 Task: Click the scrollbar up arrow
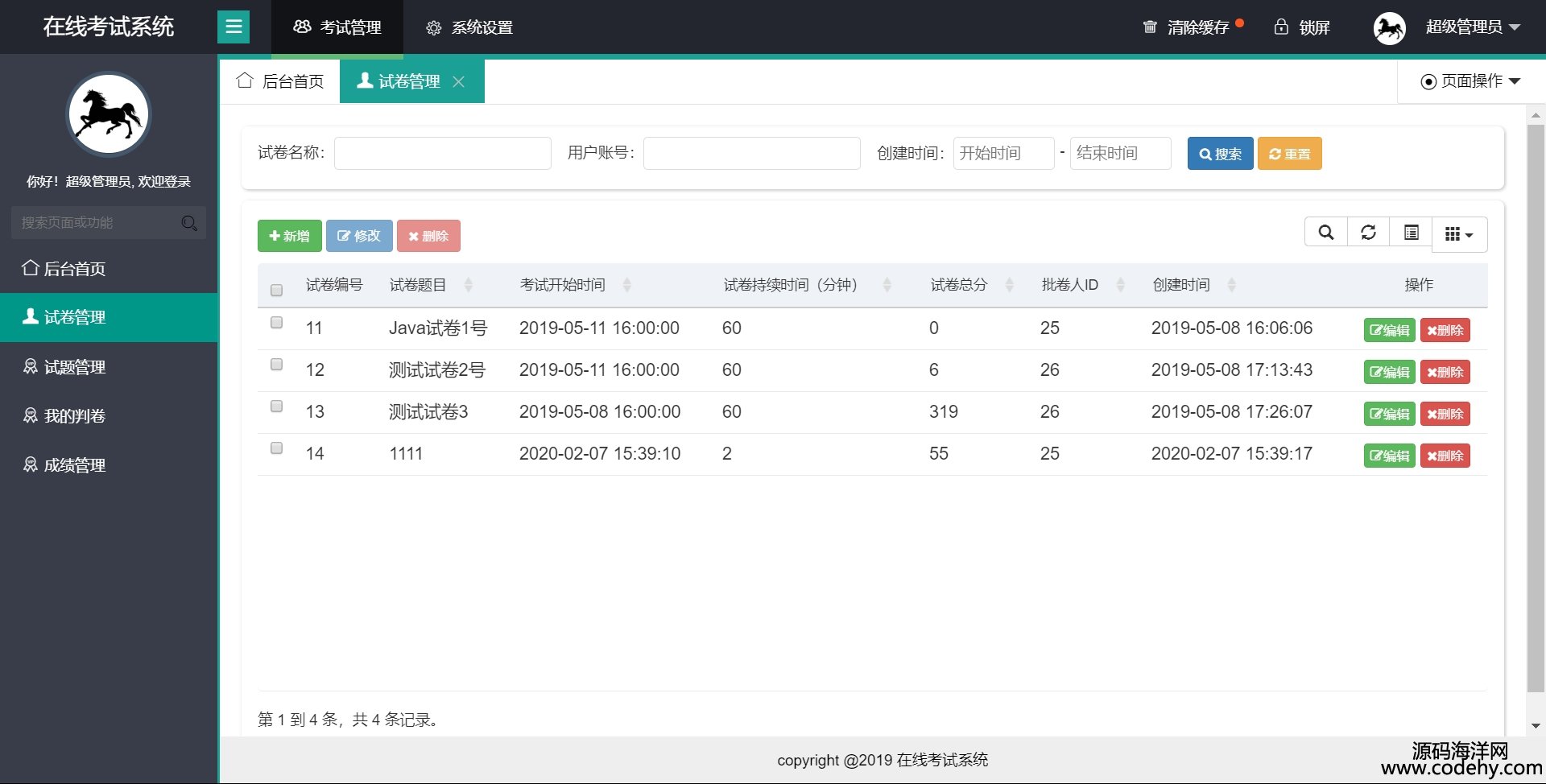pyautogui.click(x=1536, y=115)
